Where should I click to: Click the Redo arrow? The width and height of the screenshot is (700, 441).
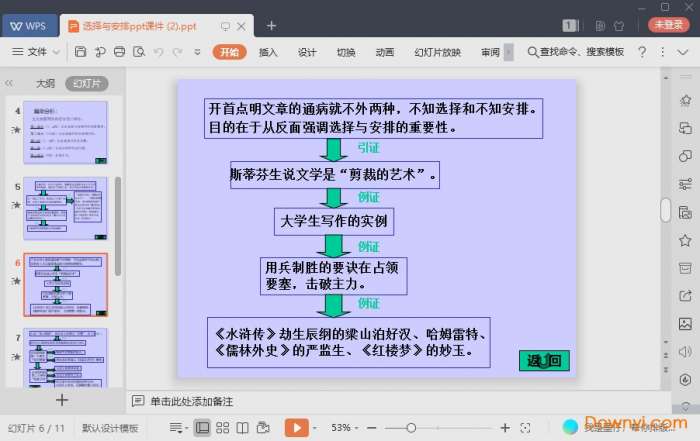[178, 52]
